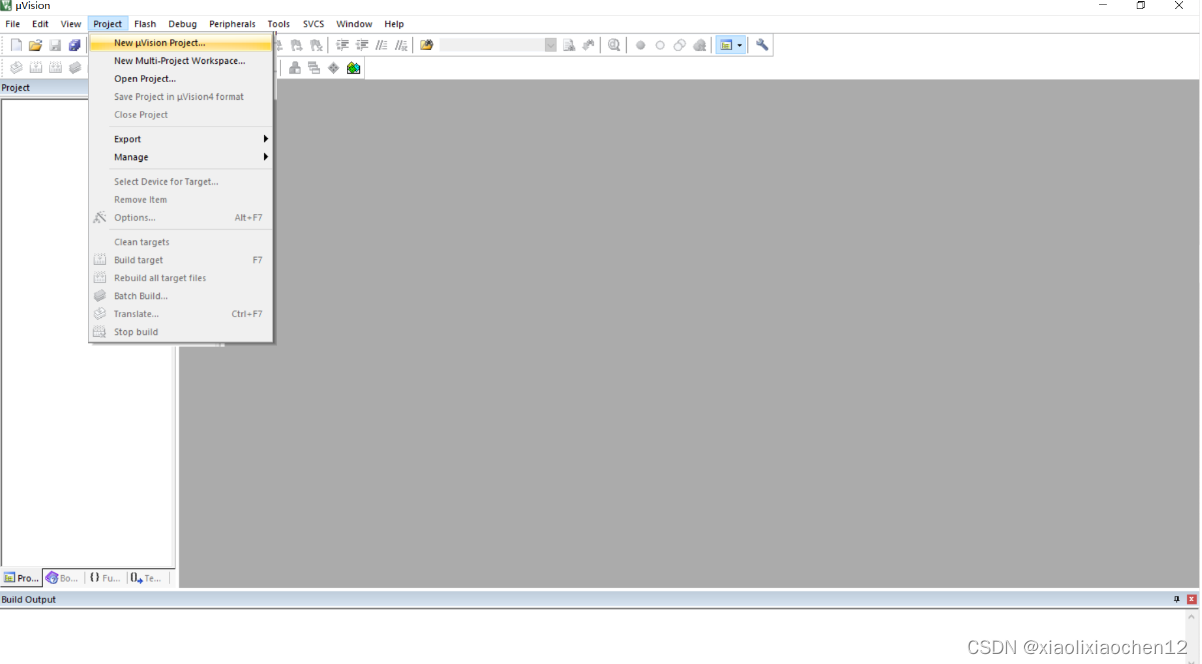Click the Unindent selected lines icon
The height and width of the screenshot is (664, 1202).
tap(362, 45)
